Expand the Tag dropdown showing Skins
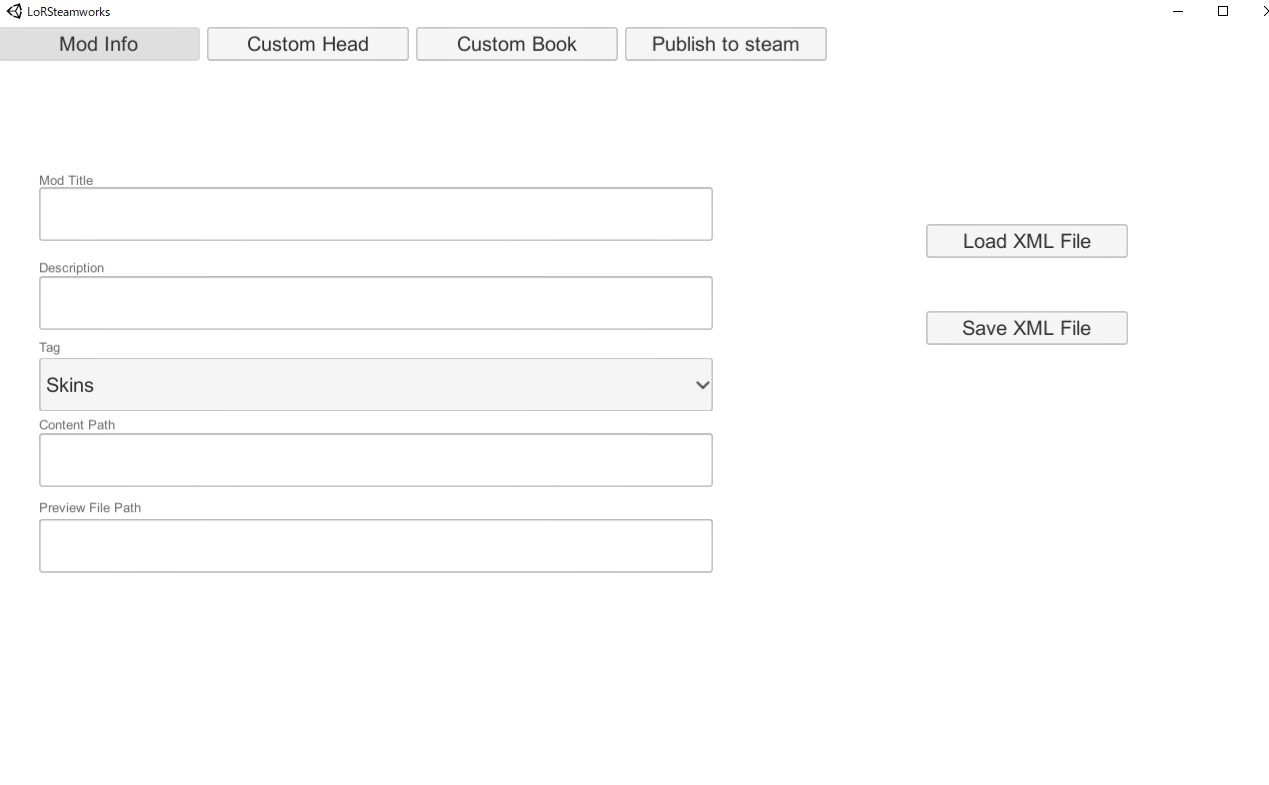 (375, 385)
